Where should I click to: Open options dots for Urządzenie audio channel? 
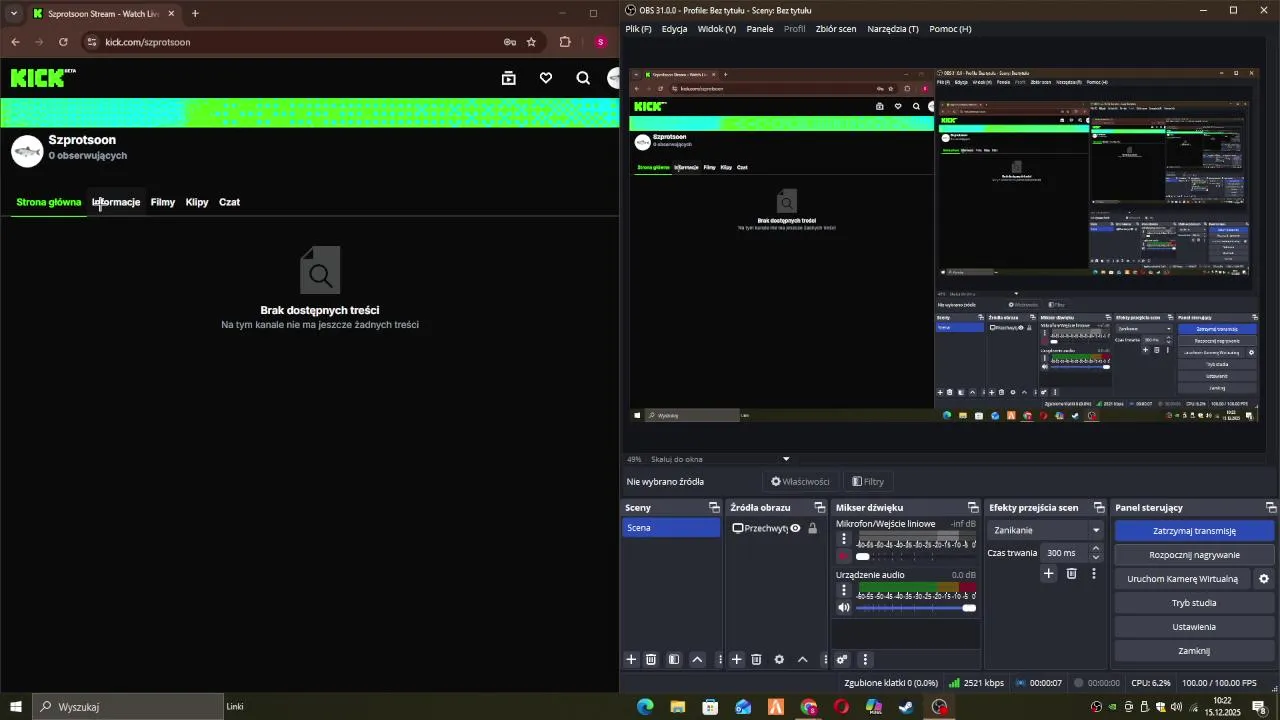(844, 590)
